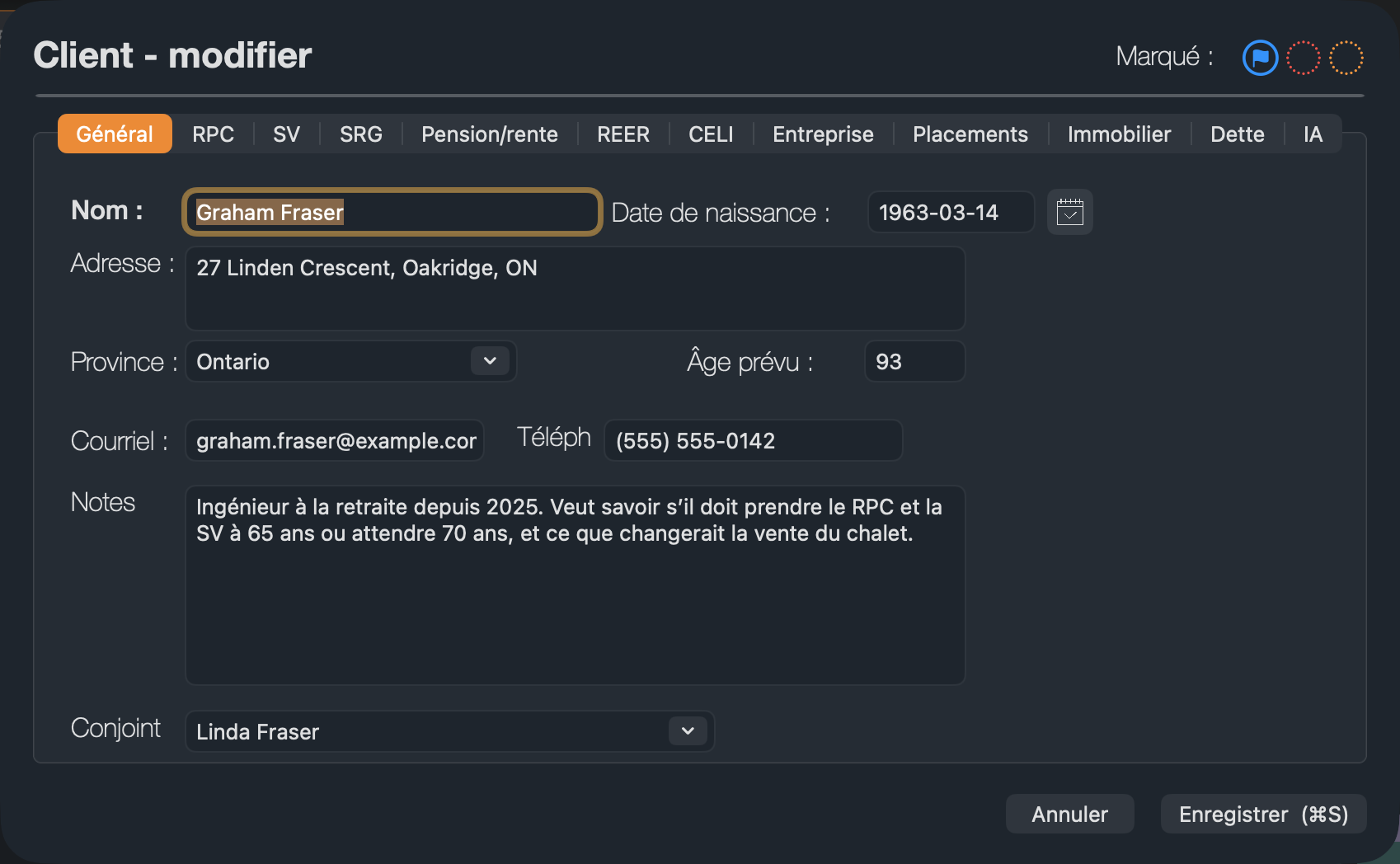The height and width of the screenshot is (864, 1400).
Task: Edit the Téléph phone number field
Action: point(753,440)
